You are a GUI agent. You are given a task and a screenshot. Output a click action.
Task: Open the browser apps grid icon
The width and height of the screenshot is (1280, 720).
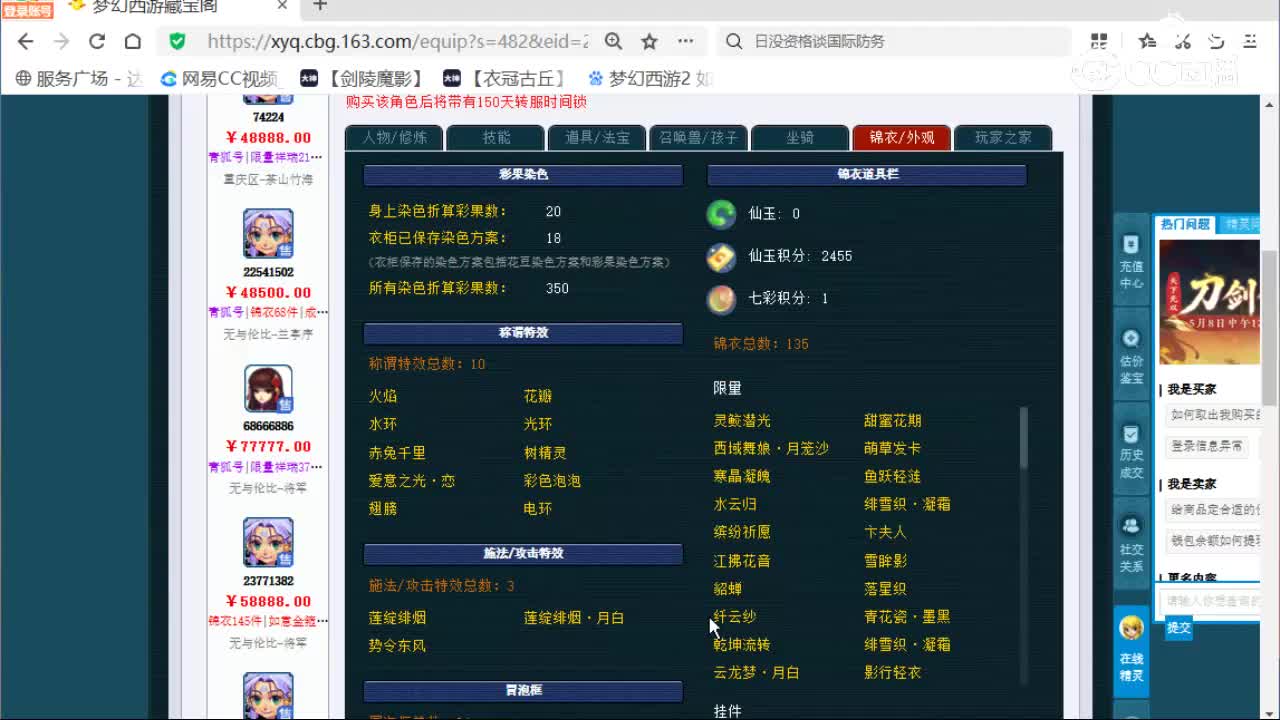pyautogui.click(x=1099, y=41)
